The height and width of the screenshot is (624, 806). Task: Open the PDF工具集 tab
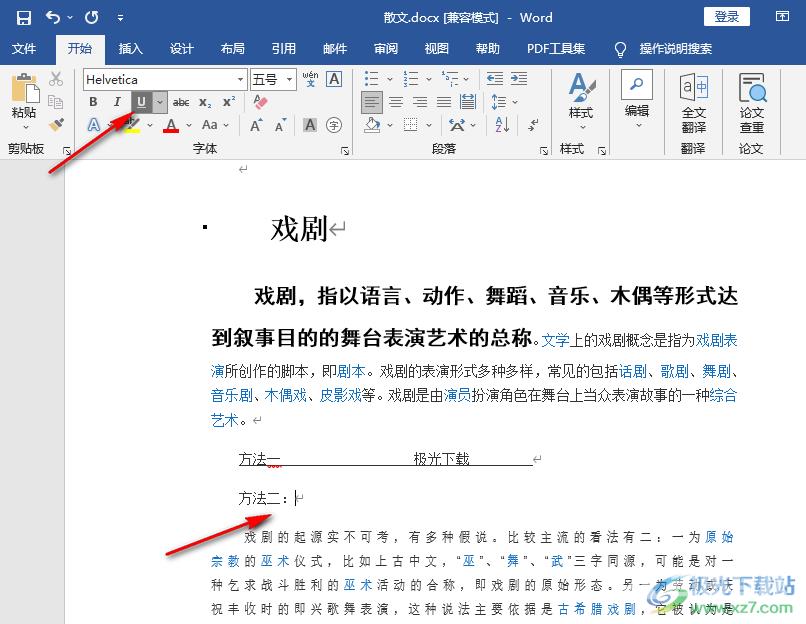click(x=556, y=49)
